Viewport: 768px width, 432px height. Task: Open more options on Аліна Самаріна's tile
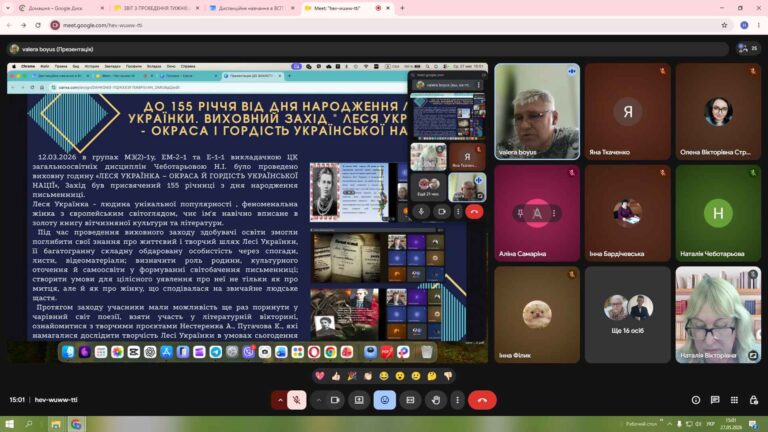click(x=554, y=213)
